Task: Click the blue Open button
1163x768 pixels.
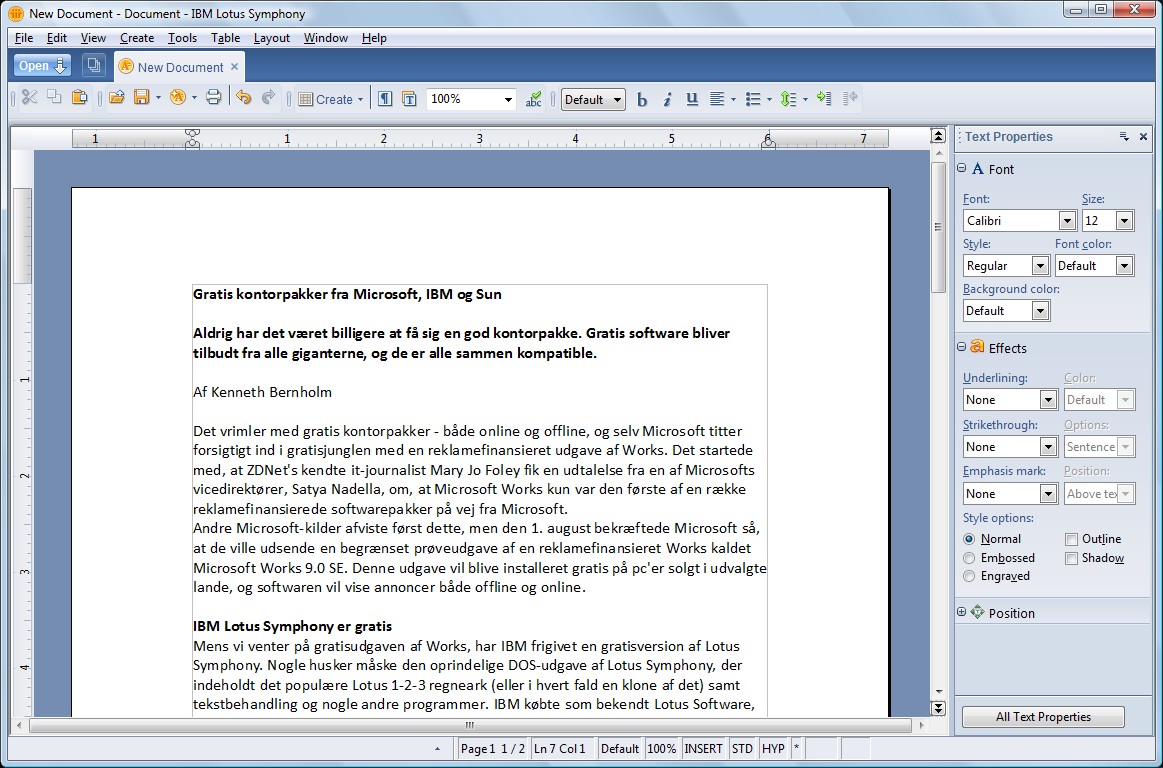Action: [x=42, y=66]
